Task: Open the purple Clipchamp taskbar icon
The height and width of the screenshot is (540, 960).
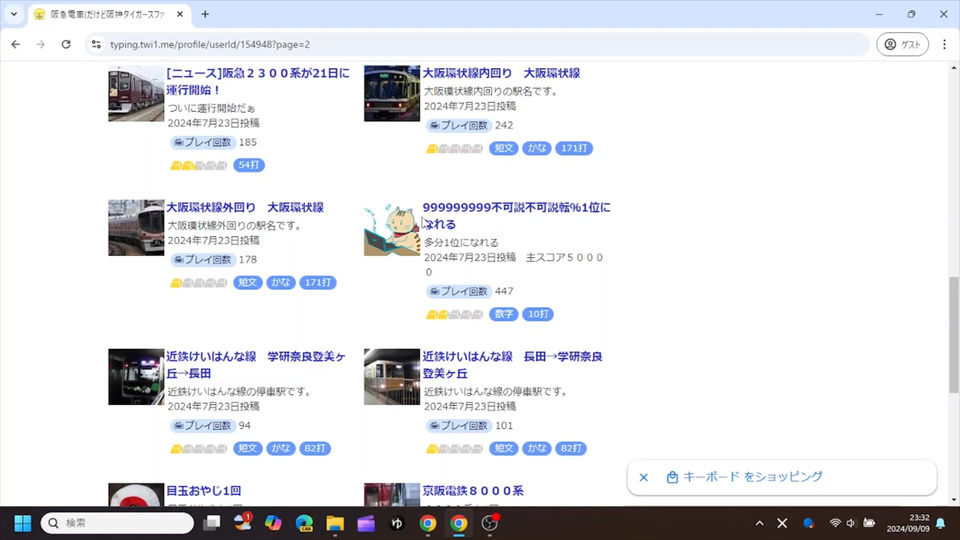Action: tap(366, 523)
